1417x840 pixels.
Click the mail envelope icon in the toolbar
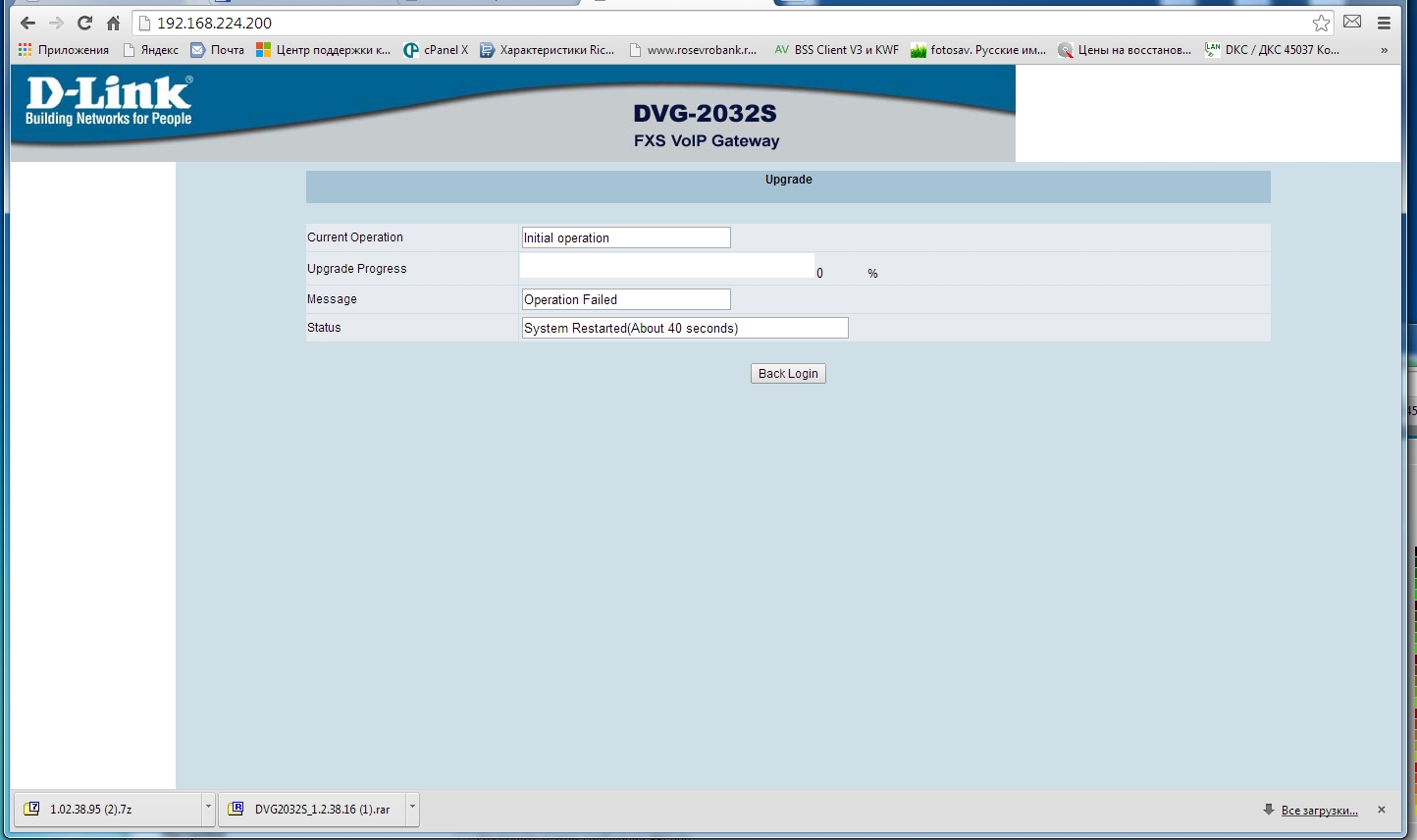click(1352, 22)
